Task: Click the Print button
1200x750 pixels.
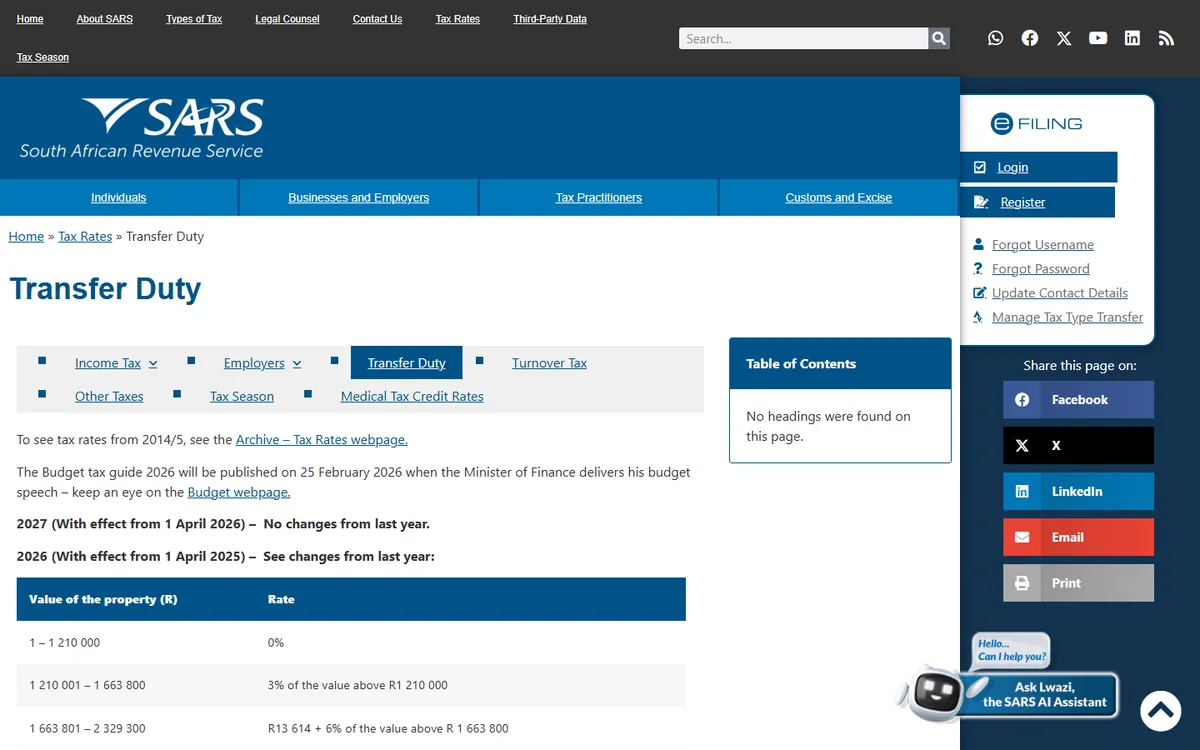Action: [1079, 583]
